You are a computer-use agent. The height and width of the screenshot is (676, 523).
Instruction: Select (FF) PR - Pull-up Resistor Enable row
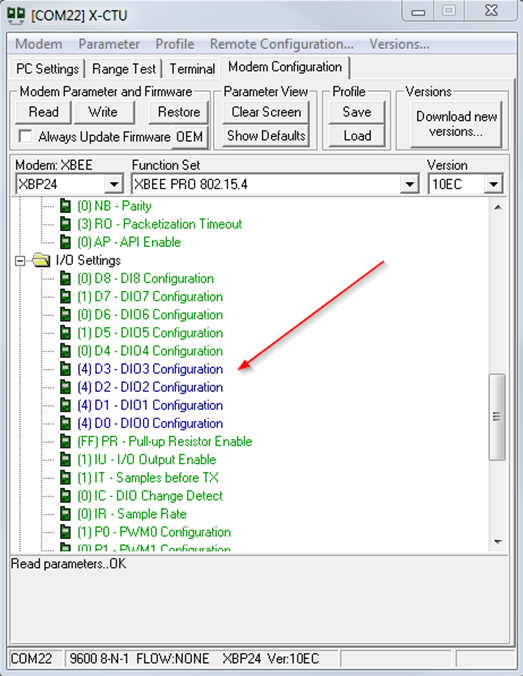[x=165, y=441]
